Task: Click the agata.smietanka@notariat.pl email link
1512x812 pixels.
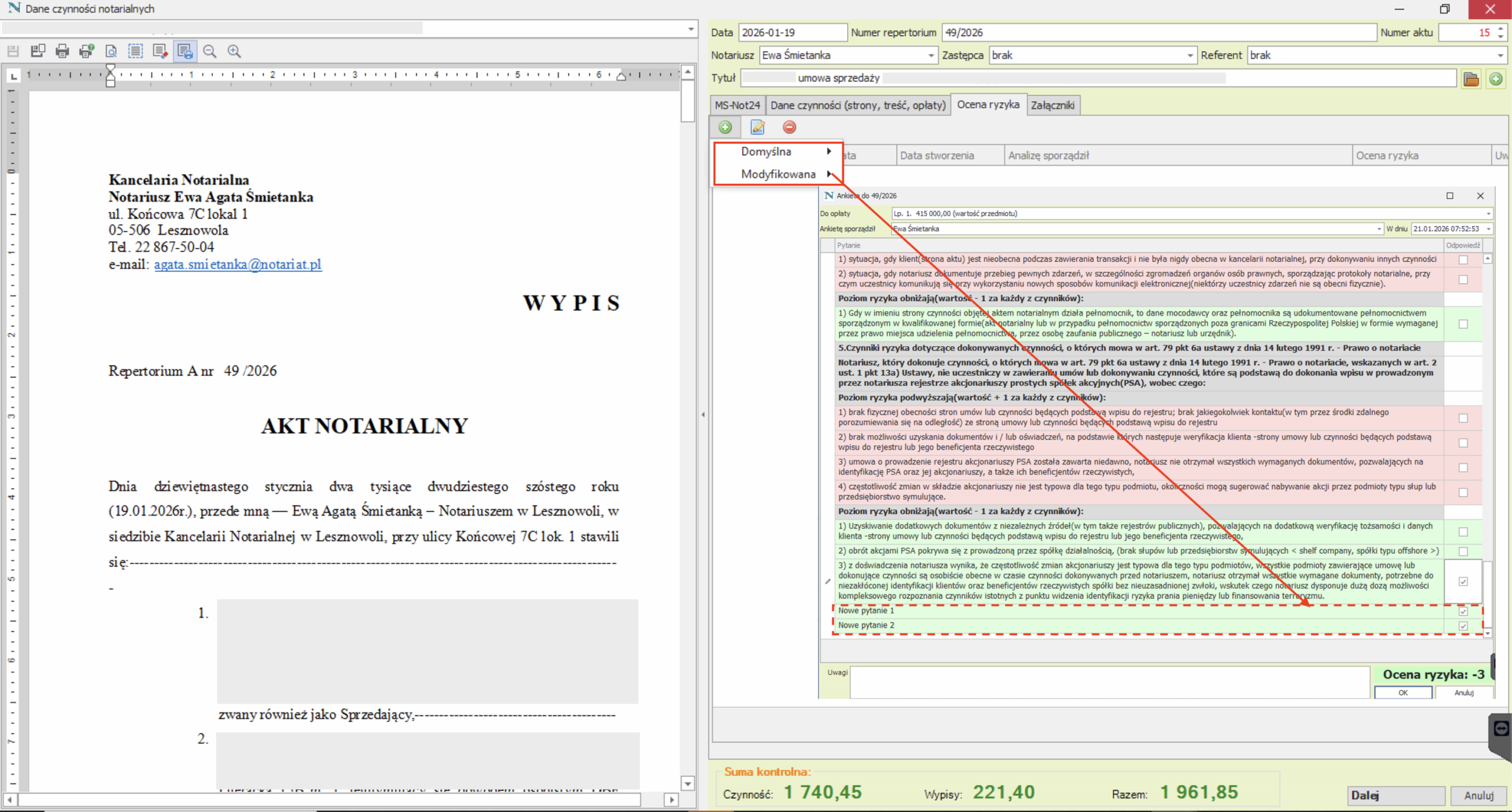Action: point(237,264)
